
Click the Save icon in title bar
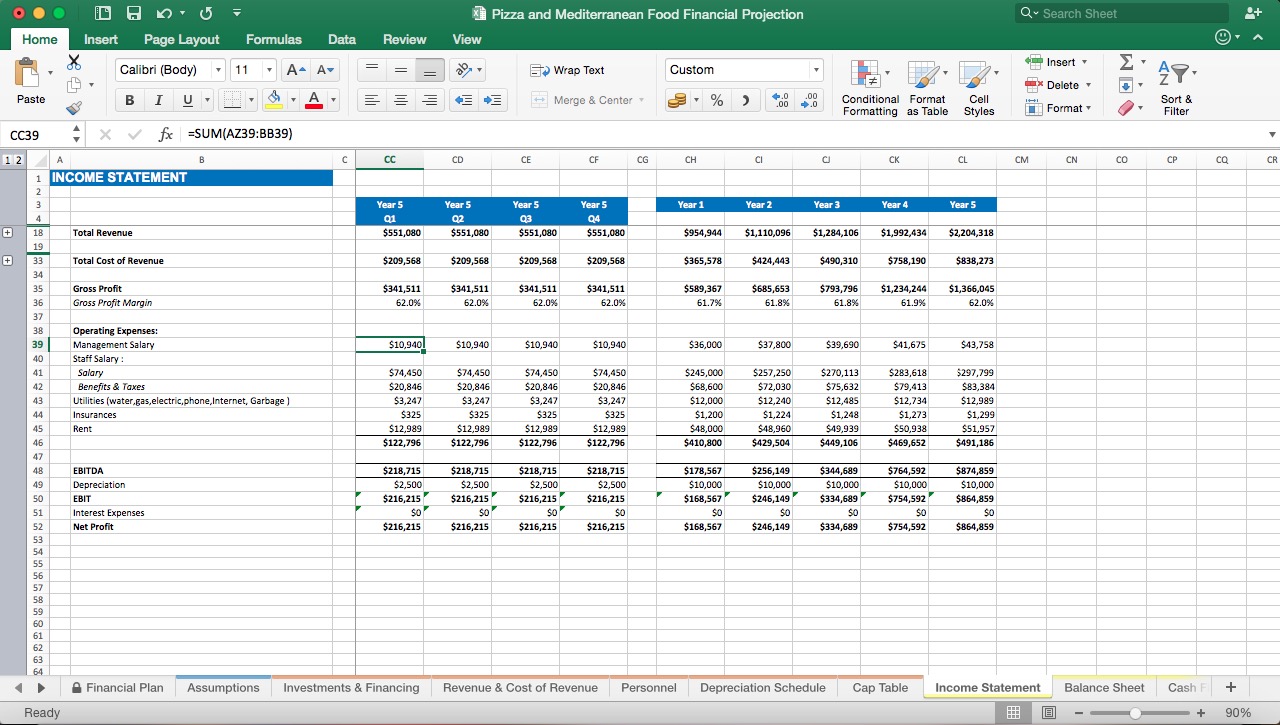pyautogui.click(x=134, y=13)
